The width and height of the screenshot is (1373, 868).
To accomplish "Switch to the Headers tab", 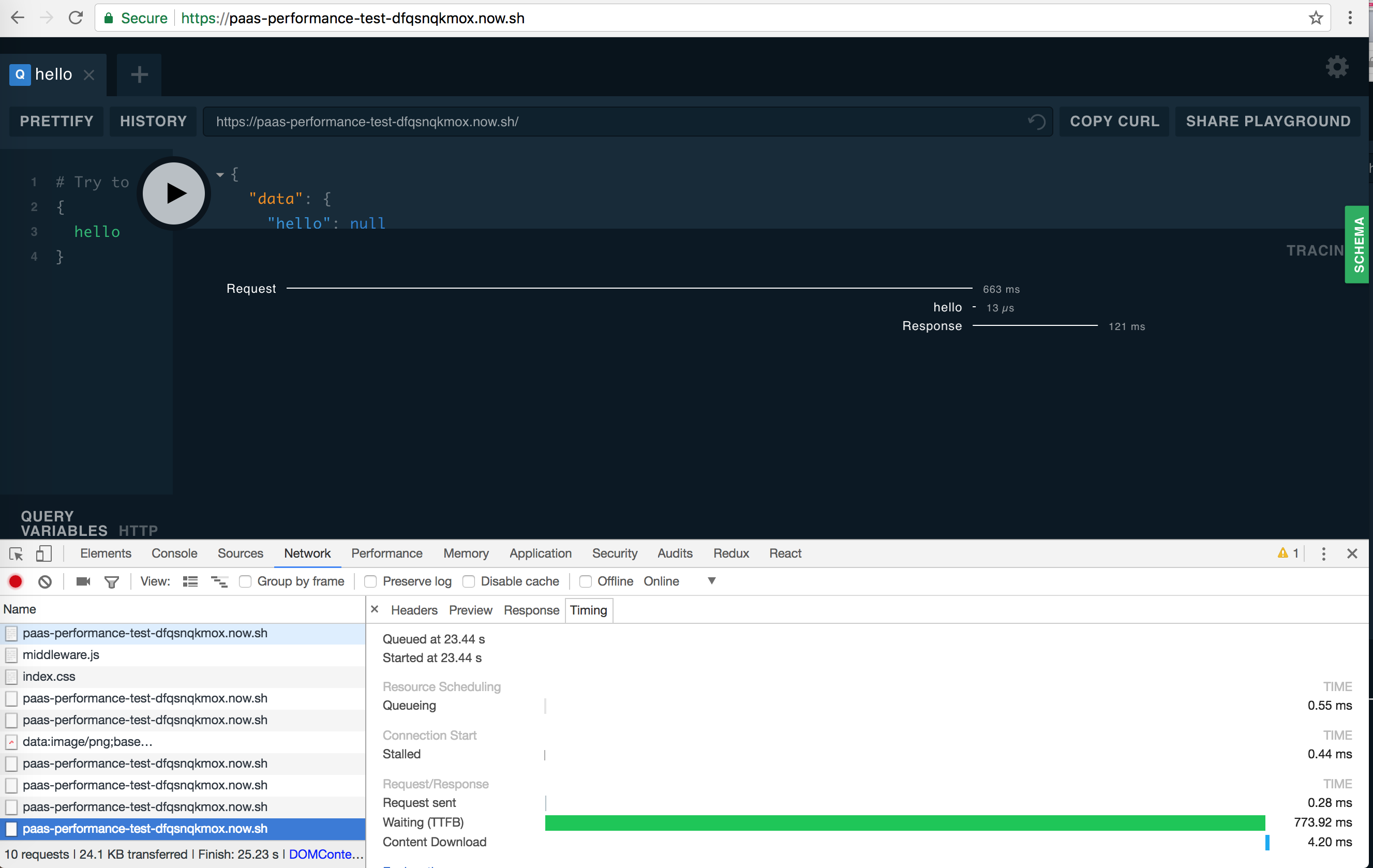I will pos(413,610).
